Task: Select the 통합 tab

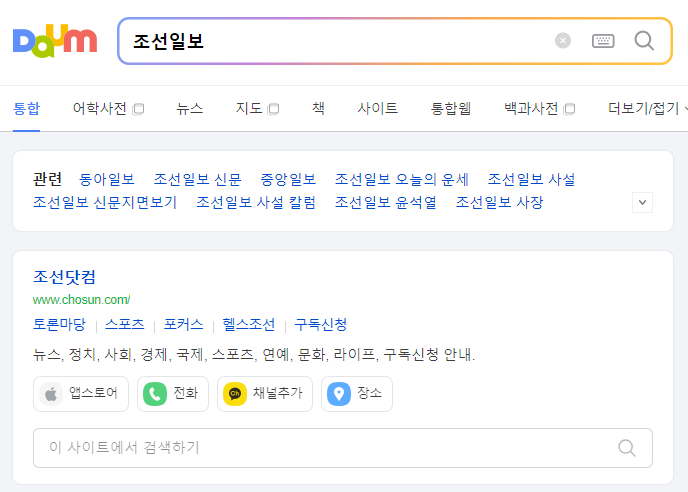Action: pyautogui.click(x=26, y=108)
